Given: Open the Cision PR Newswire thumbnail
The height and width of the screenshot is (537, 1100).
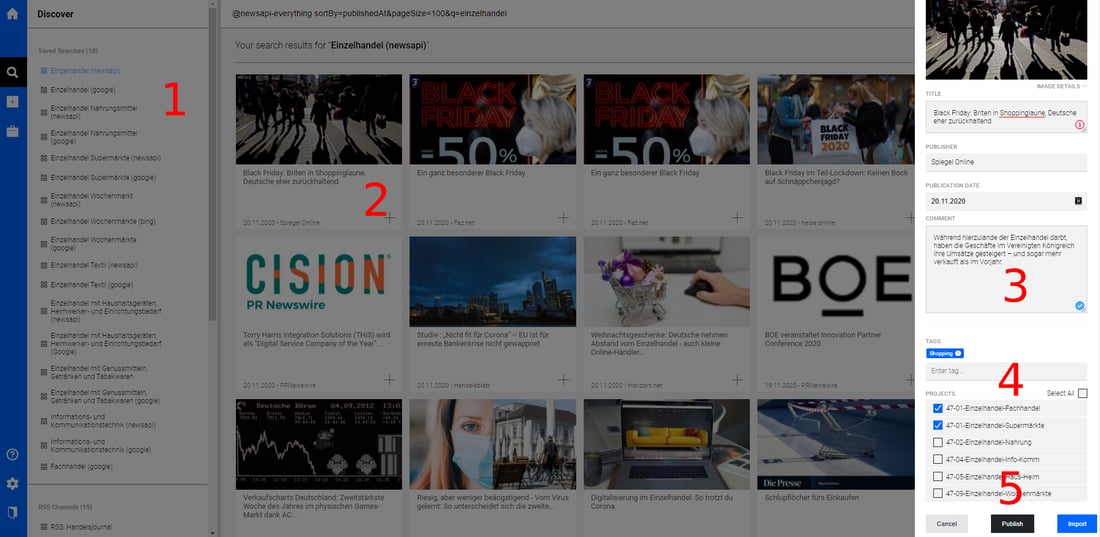Looking at the screenshot, I should pyautogui.click(x=319, y=281).
